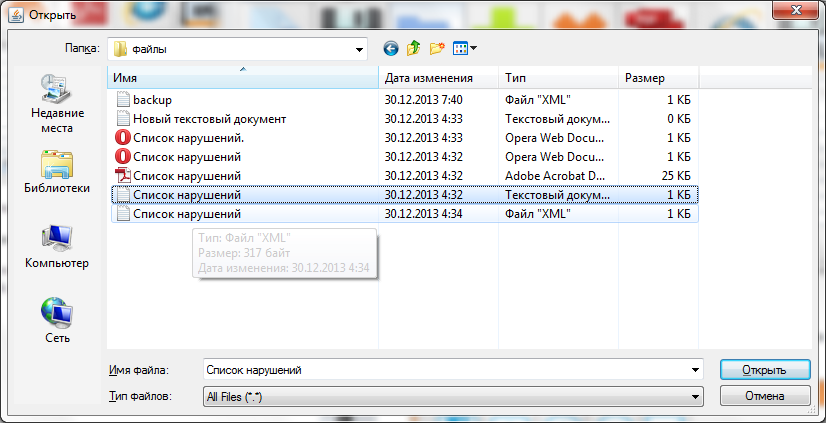Click the 0 КБ size cell
This screenshot has width=826, height=423.
click(679, 119)
